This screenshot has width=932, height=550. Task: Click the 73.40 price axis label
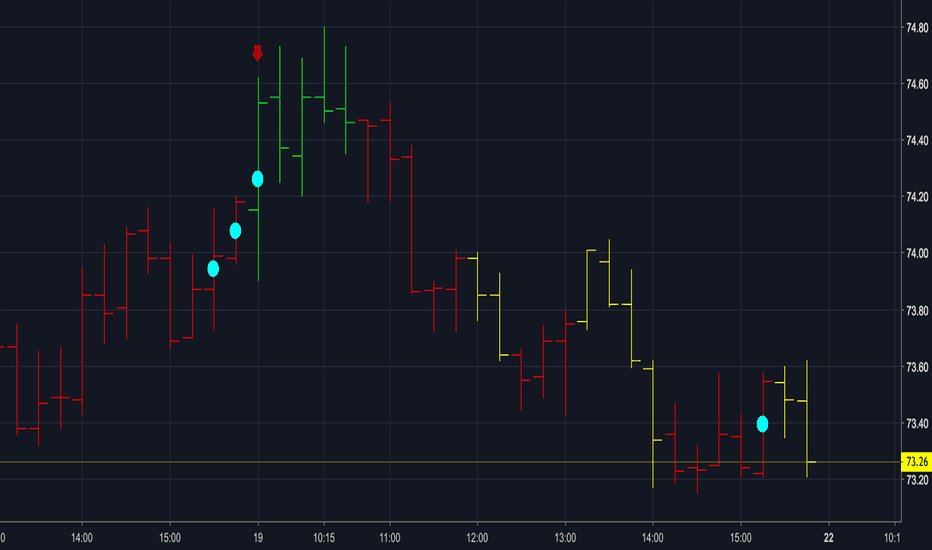tap(917, 424)
